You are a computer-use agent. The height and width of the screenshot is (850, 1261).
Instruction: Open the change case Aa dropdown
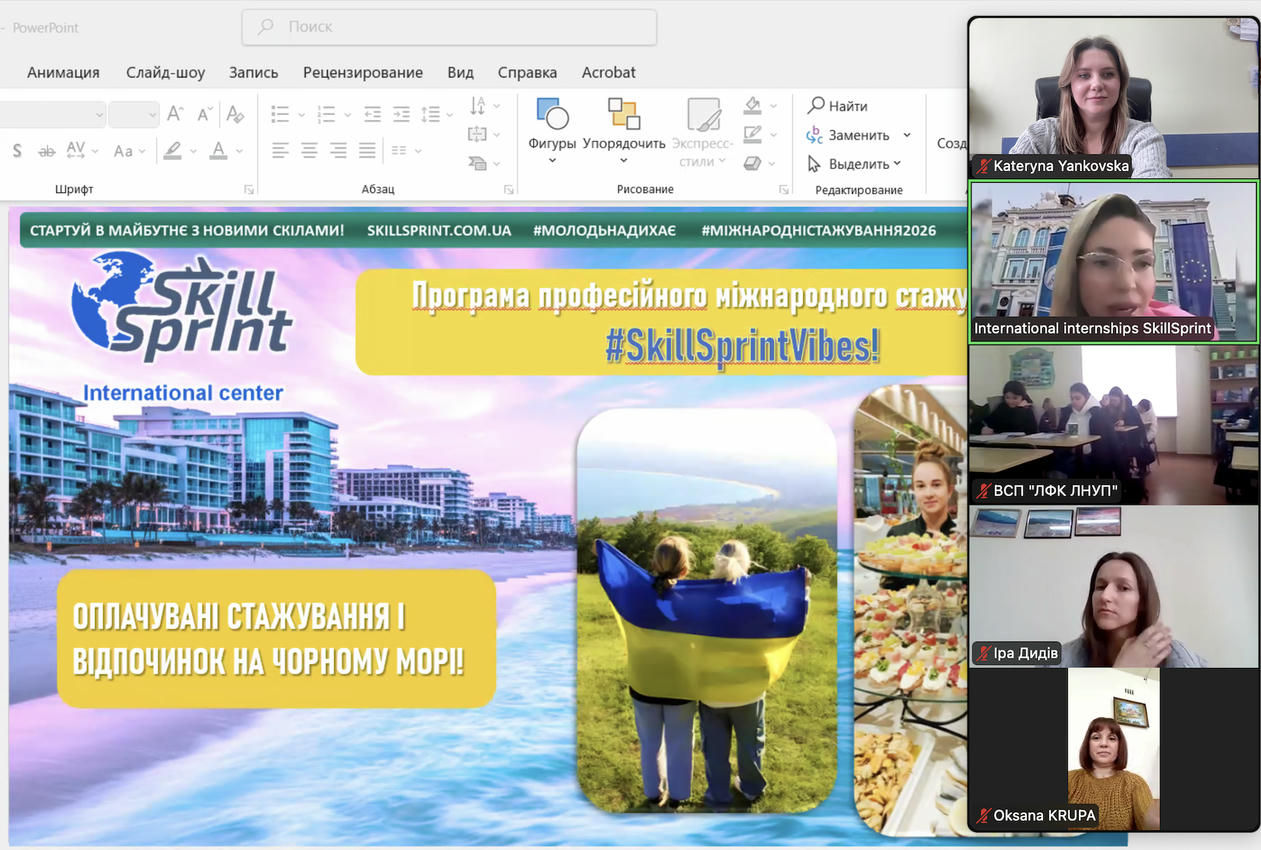tap(128, 151)
